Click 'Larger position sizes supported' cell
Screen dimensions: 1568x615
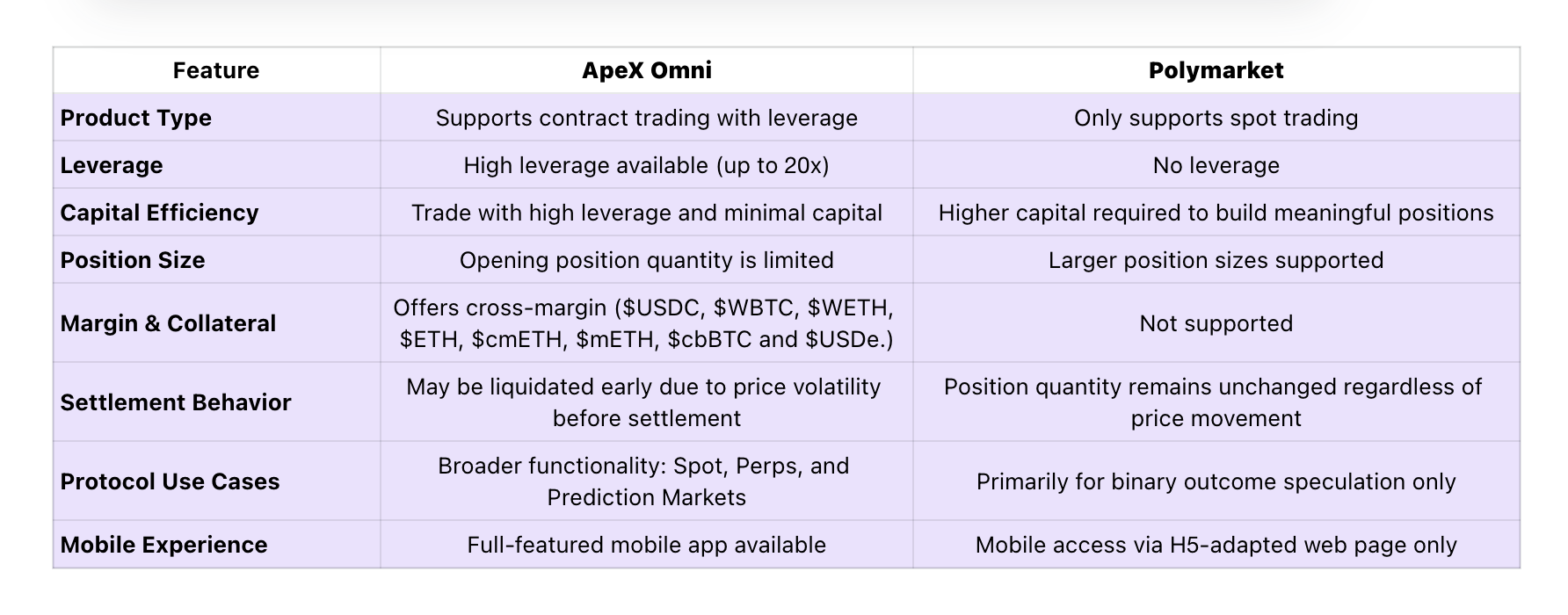[1216, 260]
